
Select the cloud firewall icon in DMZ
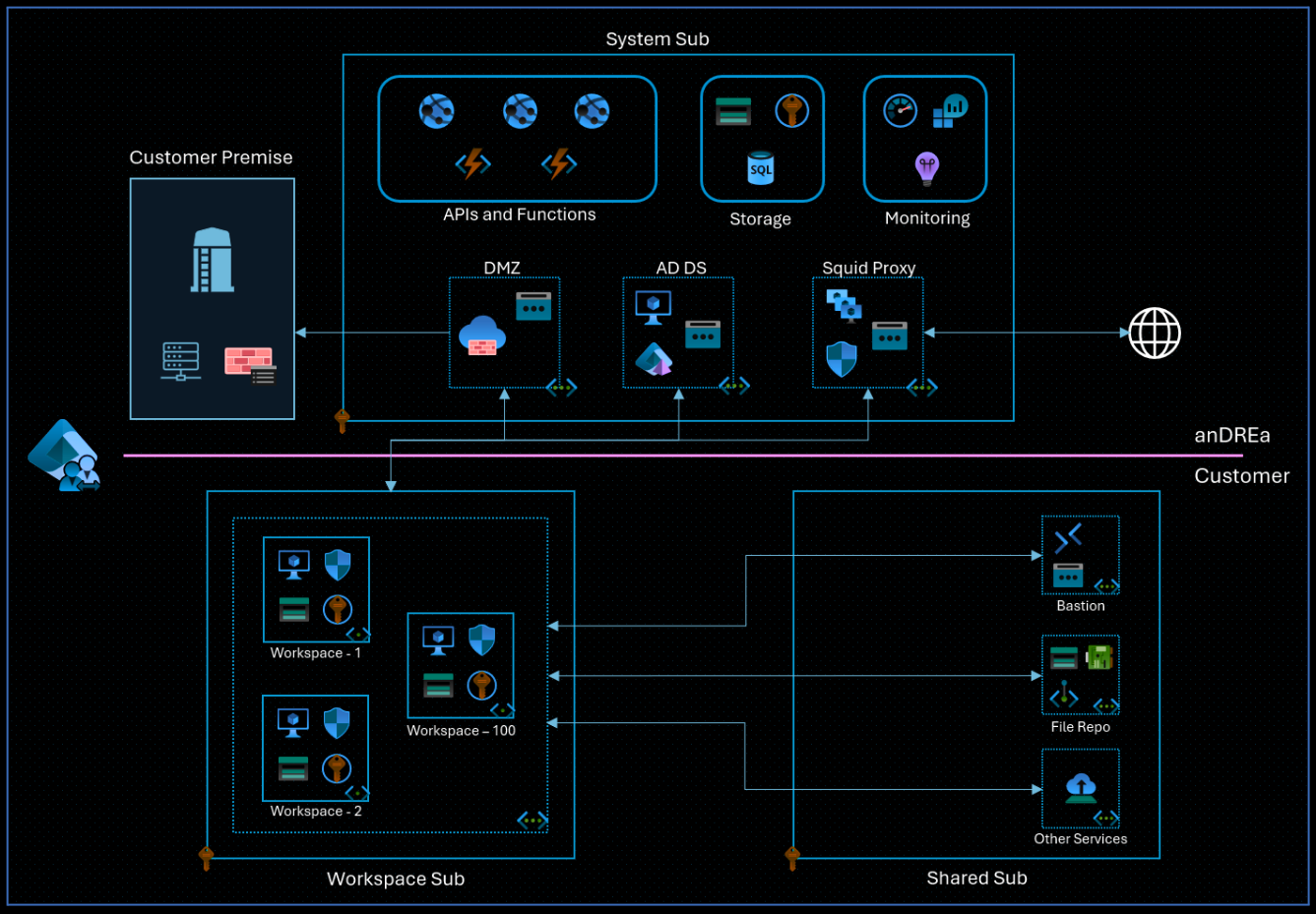[482, 336]
